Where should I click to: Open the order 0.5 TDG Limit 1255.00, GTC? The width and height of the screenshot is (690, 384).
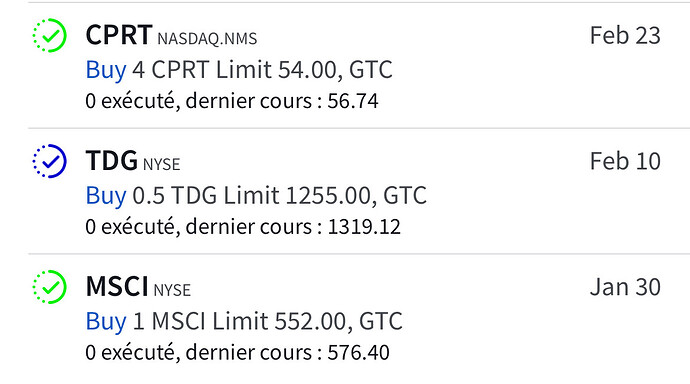279,196
